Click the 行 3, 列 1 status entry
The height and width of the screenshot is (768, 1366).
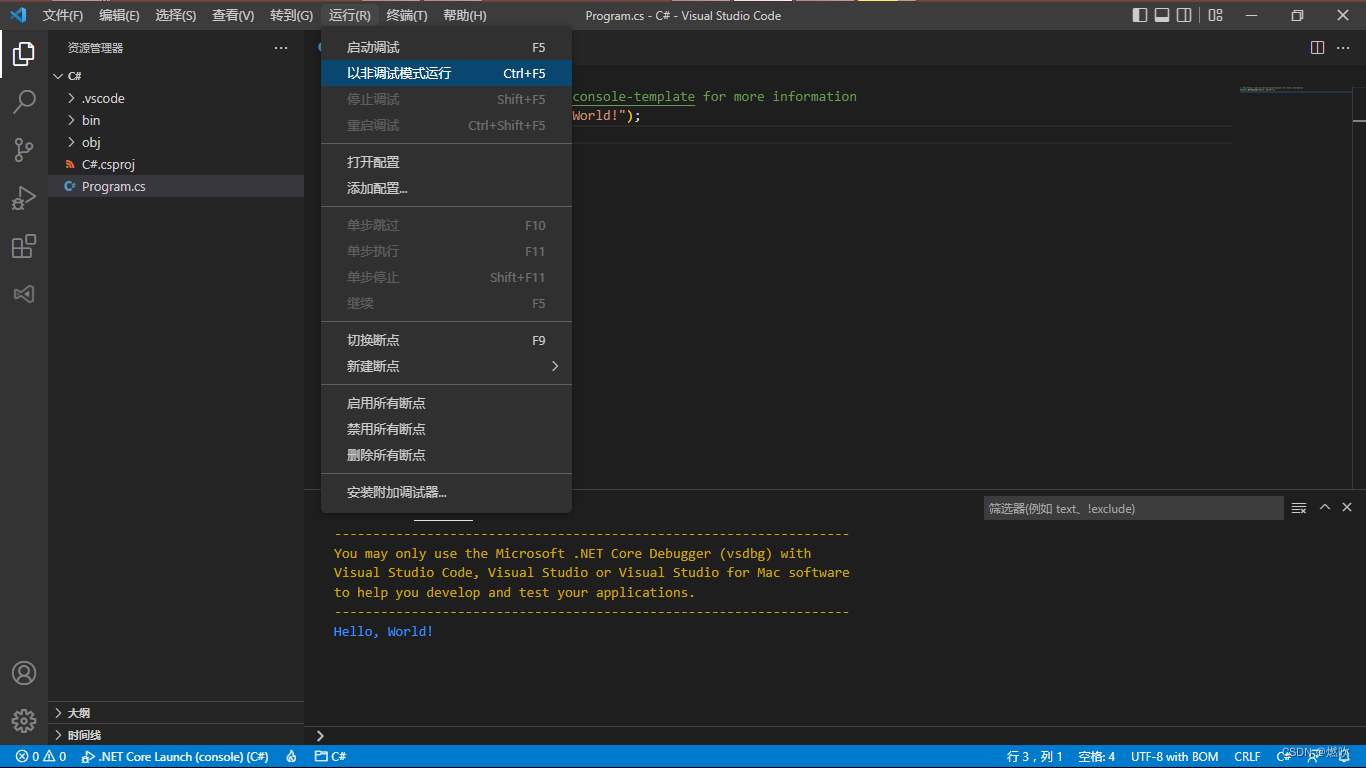(1035, 757)
